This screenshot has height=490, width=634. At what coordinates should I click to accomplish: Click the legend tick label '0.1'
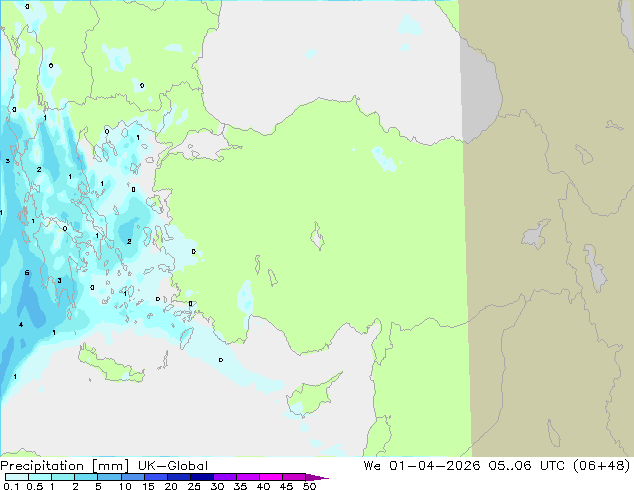pos(11,486)
